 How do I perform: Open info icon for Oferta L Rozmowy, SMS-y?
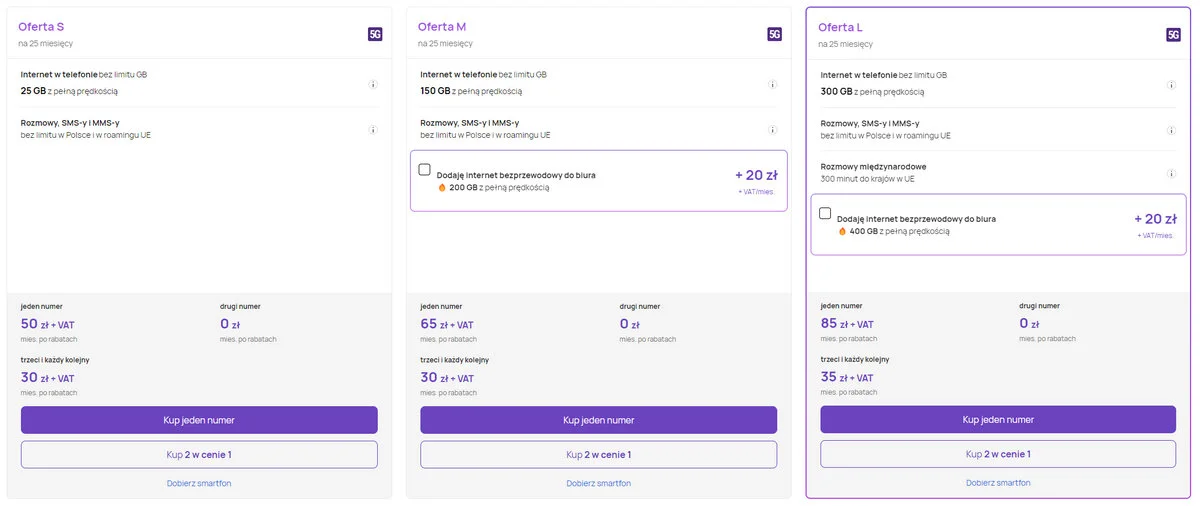click(x=1172, y=130)
